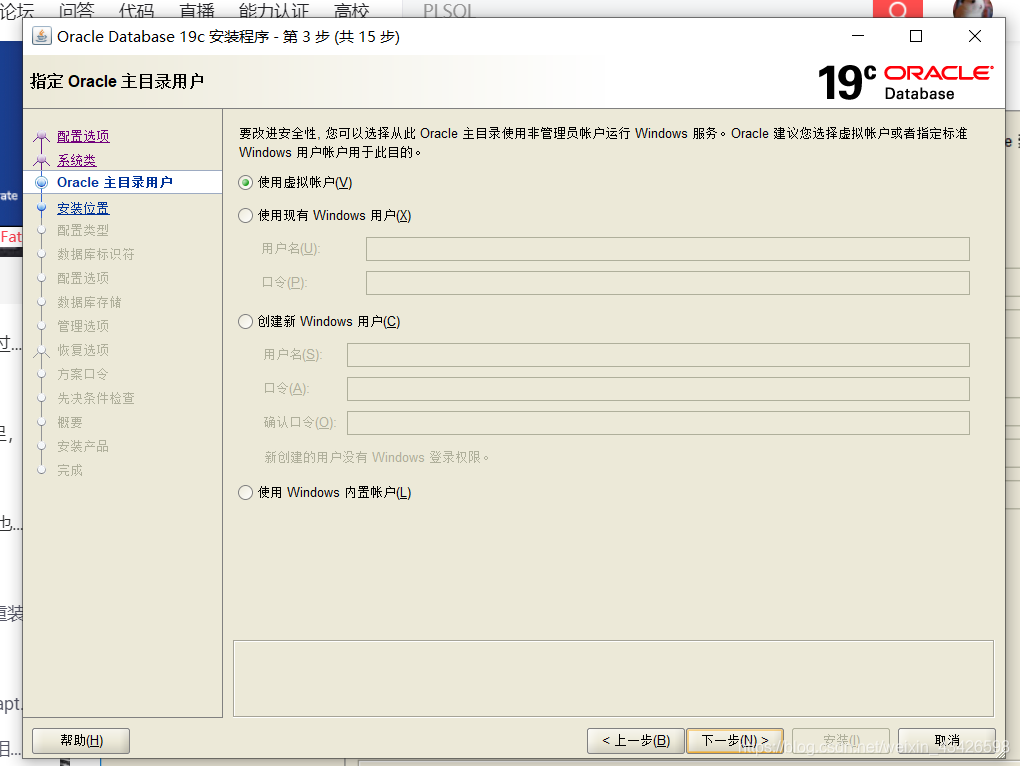Click the empty message area at bottom
This screenshot has width=1020, height=766.
tap(613, 679)
